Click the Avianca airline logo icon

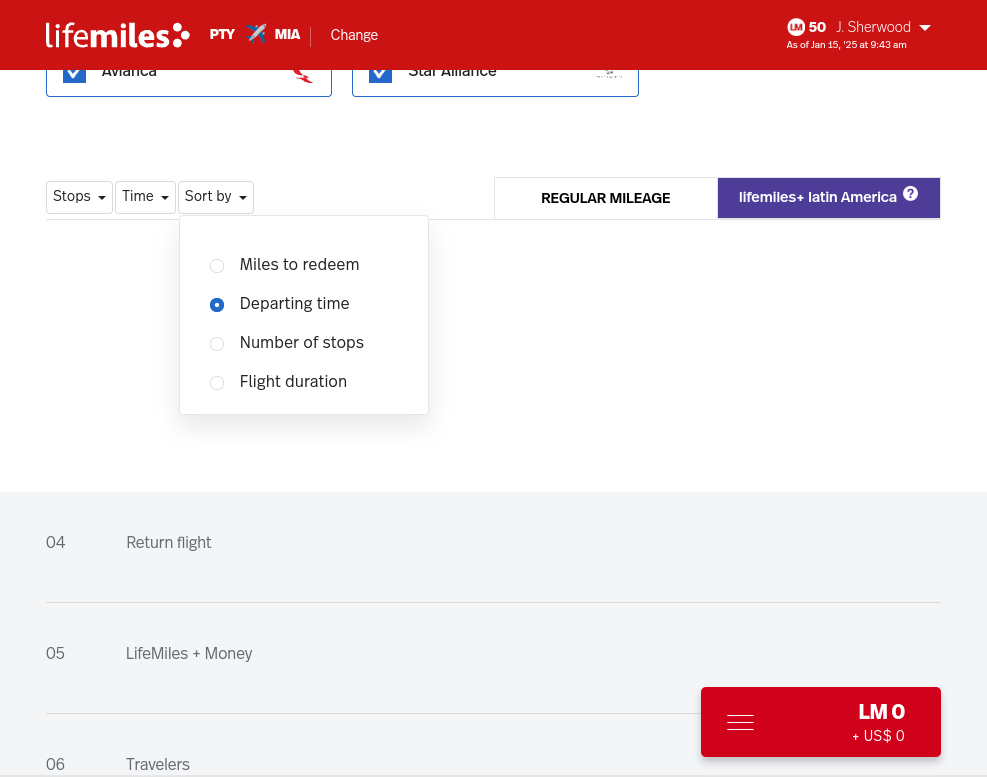(303, 76)
